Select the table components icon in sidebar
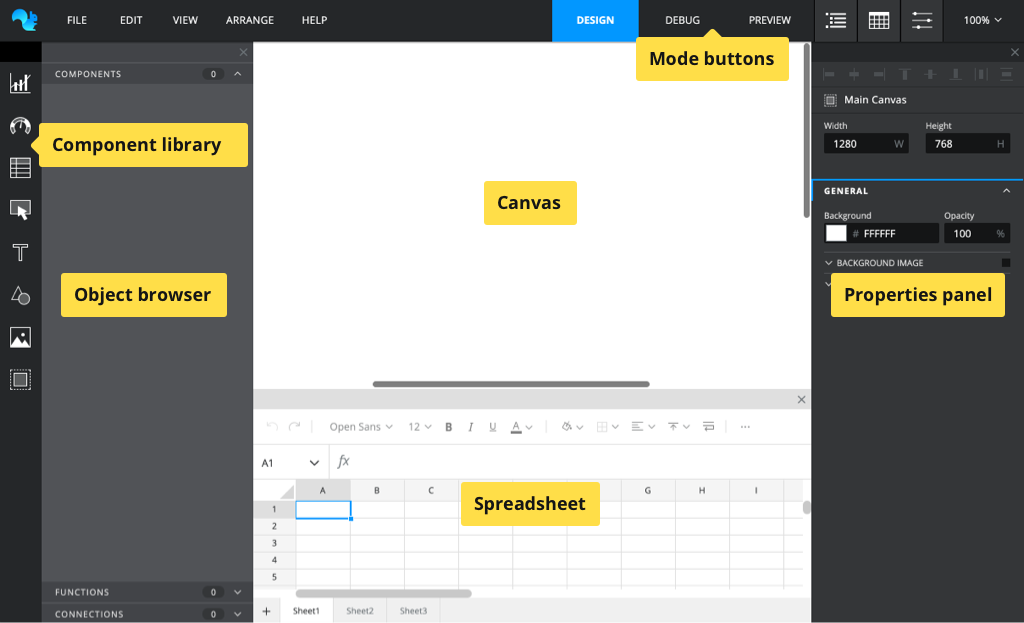This screenshot has width=1024, height=623. [x=20, y=168]
